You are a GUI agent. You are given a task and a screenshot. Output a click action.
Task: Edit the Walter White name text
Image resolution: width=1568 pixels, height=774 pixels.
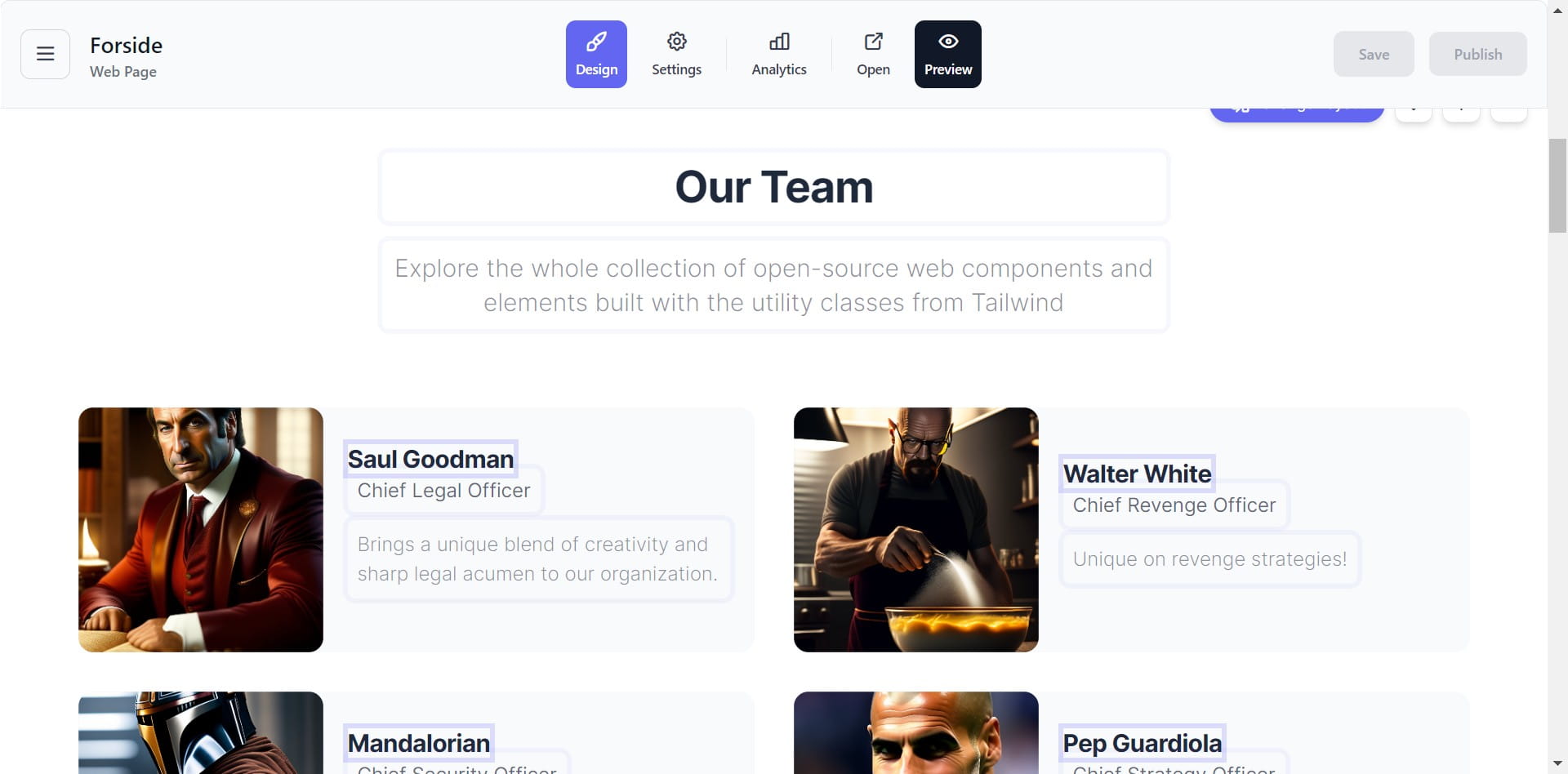pyautogui.click(x=1137, y=474)
